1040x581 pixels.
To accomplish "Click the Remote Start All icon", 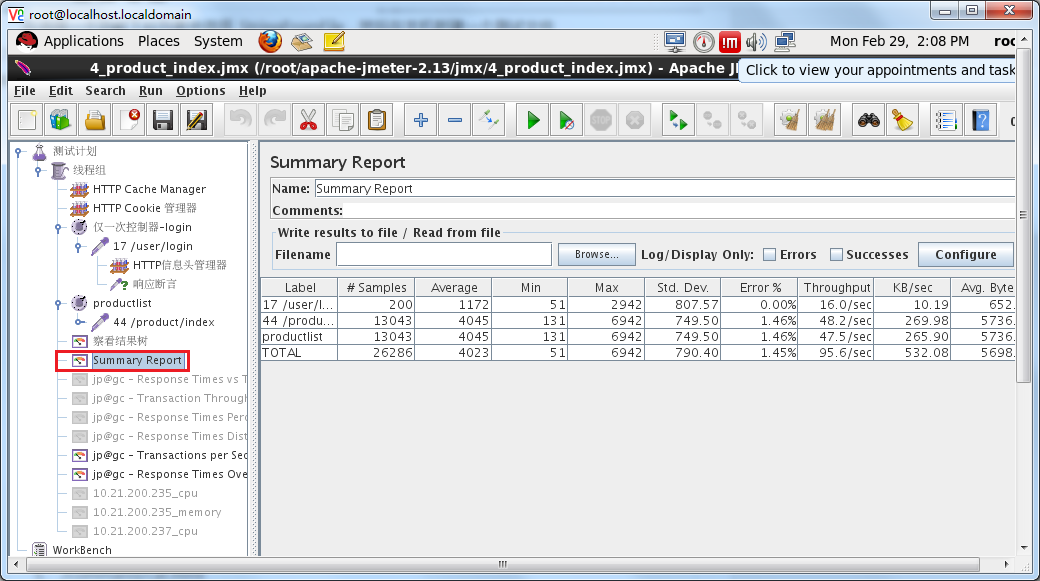I will pyautogui.click(x=678, y=120).
